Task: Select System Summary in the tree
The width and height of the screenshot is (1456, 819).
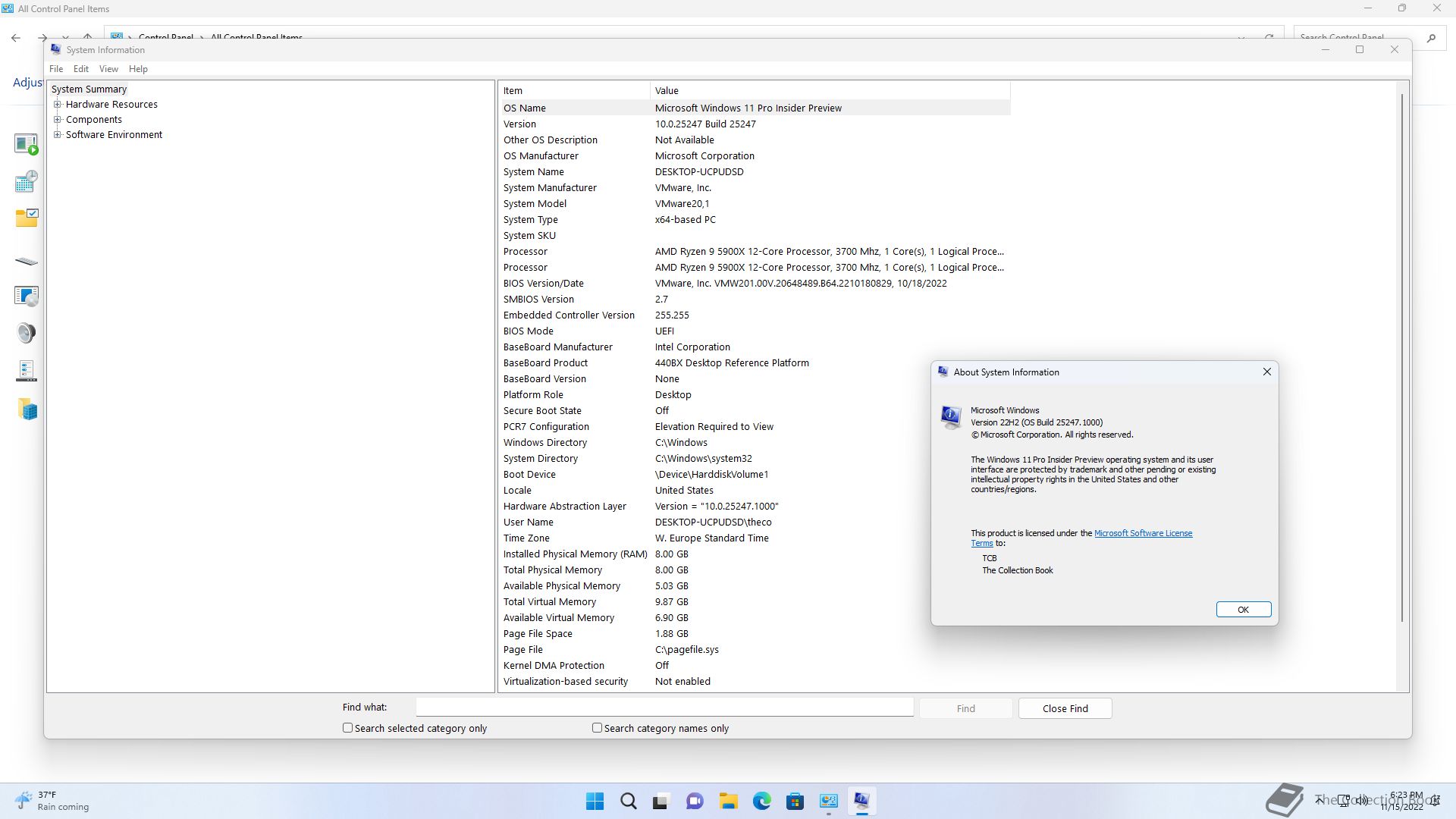Action: click(x=89, y=89)
